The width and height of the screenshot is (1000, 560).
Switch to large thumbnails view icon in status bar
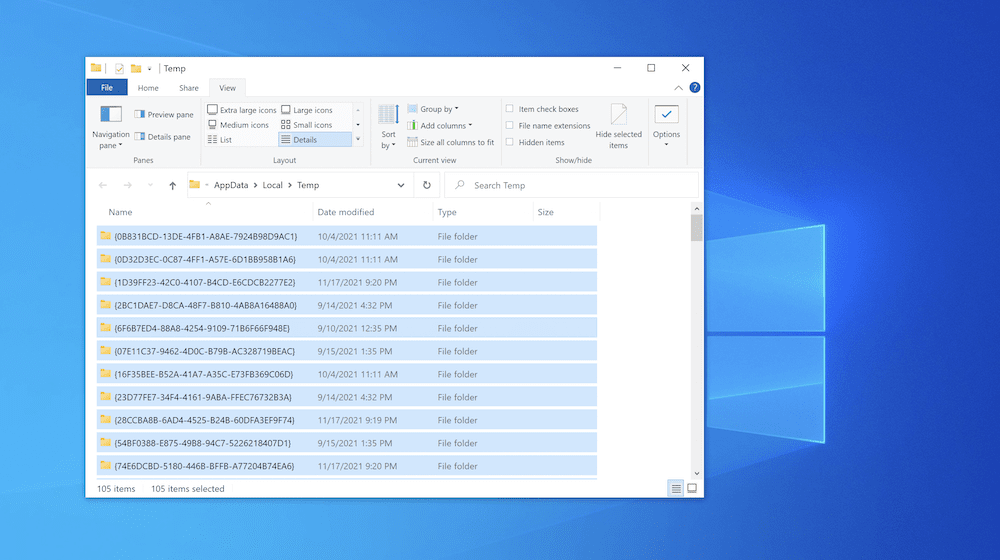pos(690,489)
